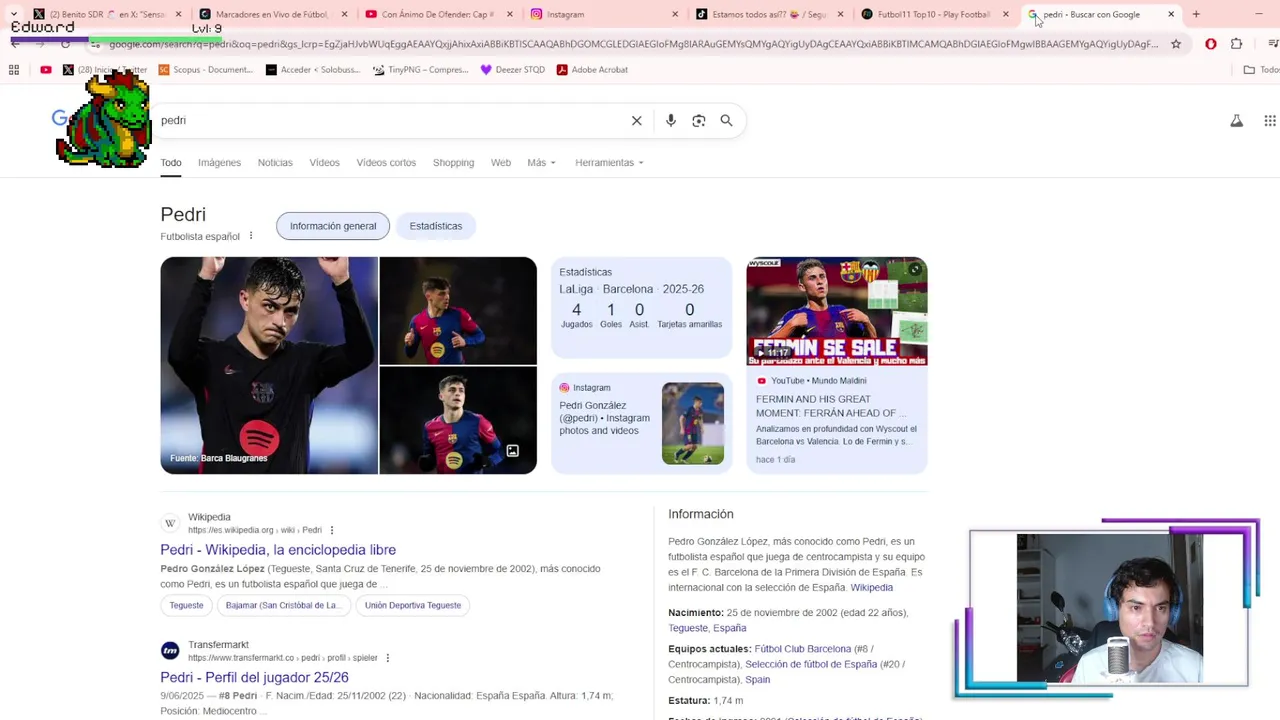Select Estadísticas chip
The image size is (1280, 720).
pos(436,226)
